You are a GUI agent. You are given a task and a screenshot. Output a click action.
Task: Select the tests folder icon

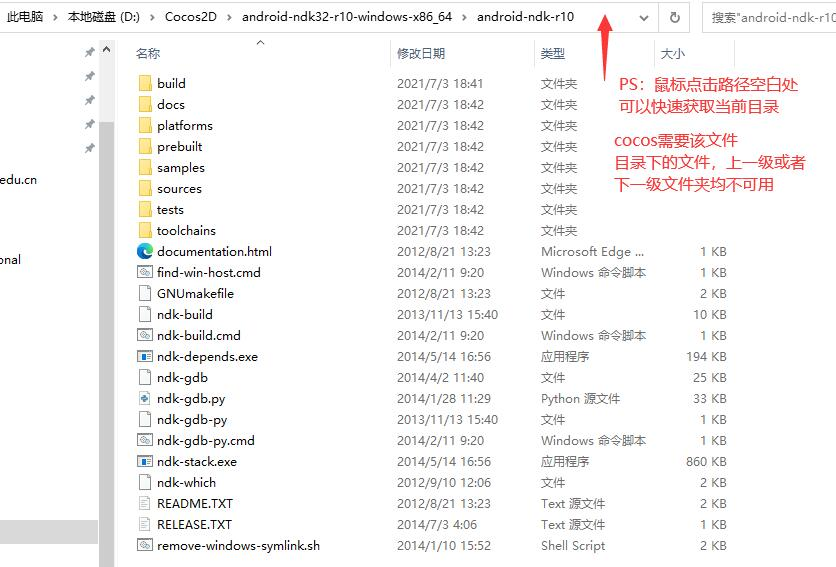click(x=145, y=209)
